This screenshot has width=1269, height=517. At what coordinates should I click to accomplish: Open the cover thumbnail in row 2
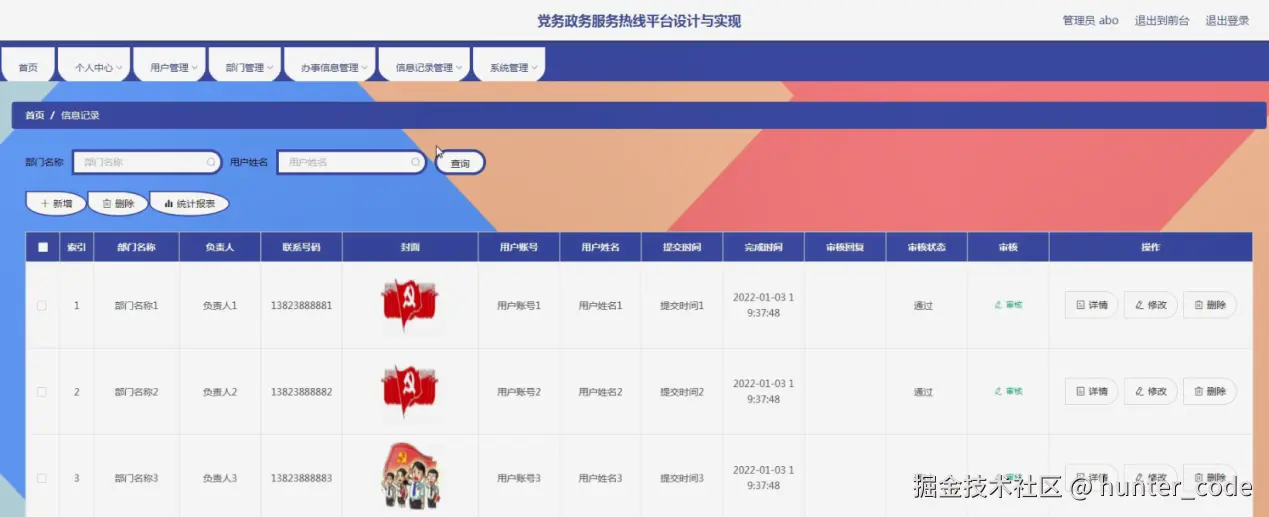pyautogui.click(x=410, y=391)
